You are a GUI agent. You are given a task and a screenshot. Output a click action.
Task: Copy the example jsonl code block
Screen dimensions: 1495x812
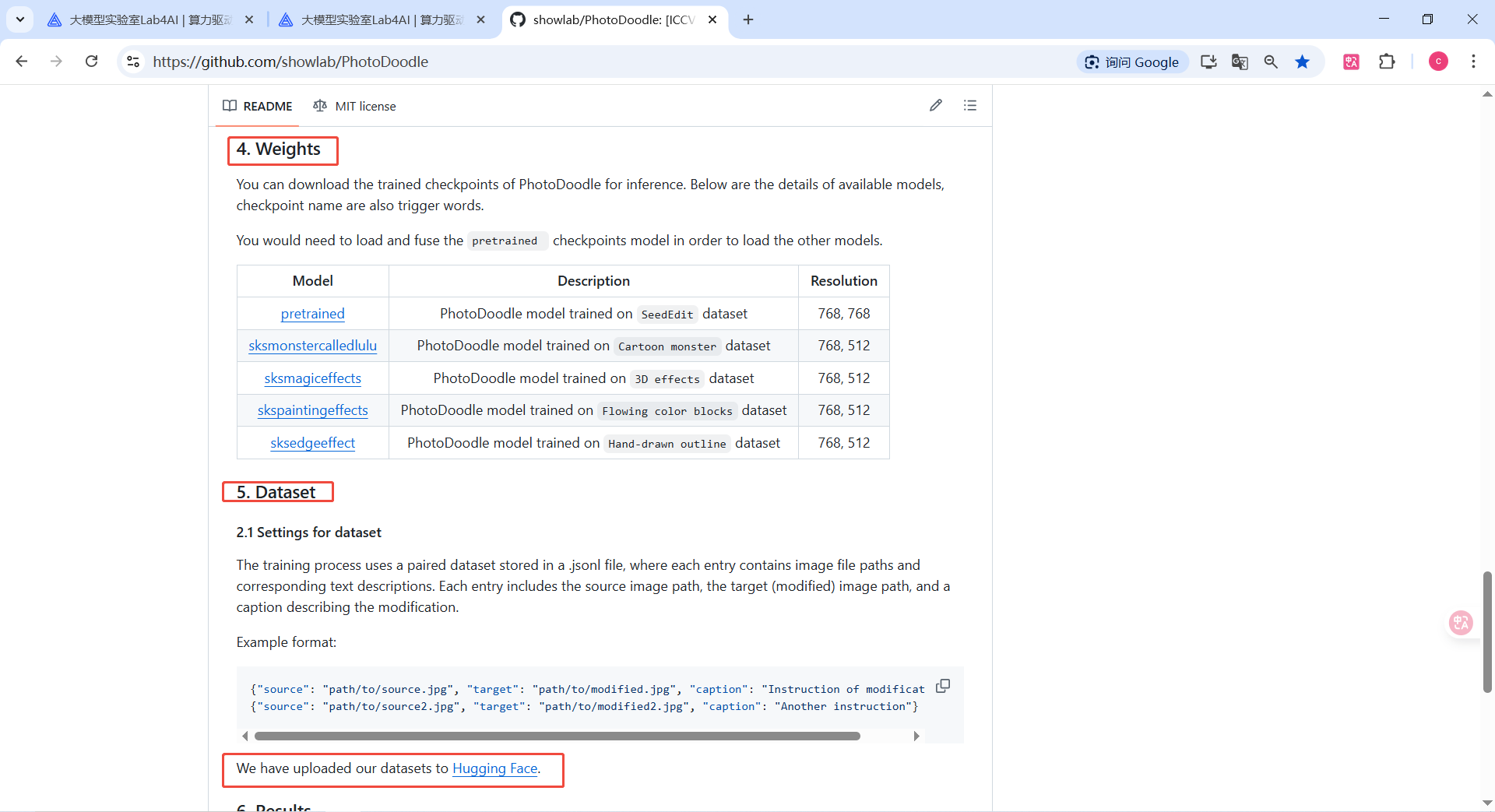(942, 686)
